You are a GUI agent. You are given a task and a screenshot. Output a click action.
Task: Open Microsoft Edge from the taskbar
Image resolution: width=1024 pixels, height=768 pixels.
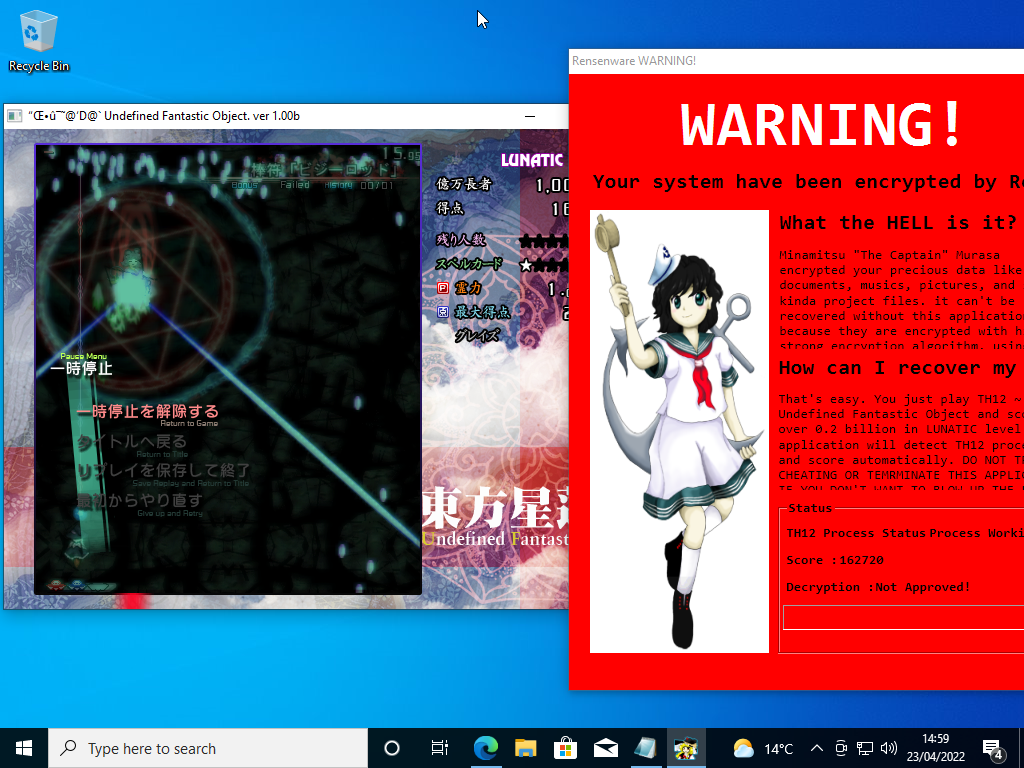pos(486,748)
